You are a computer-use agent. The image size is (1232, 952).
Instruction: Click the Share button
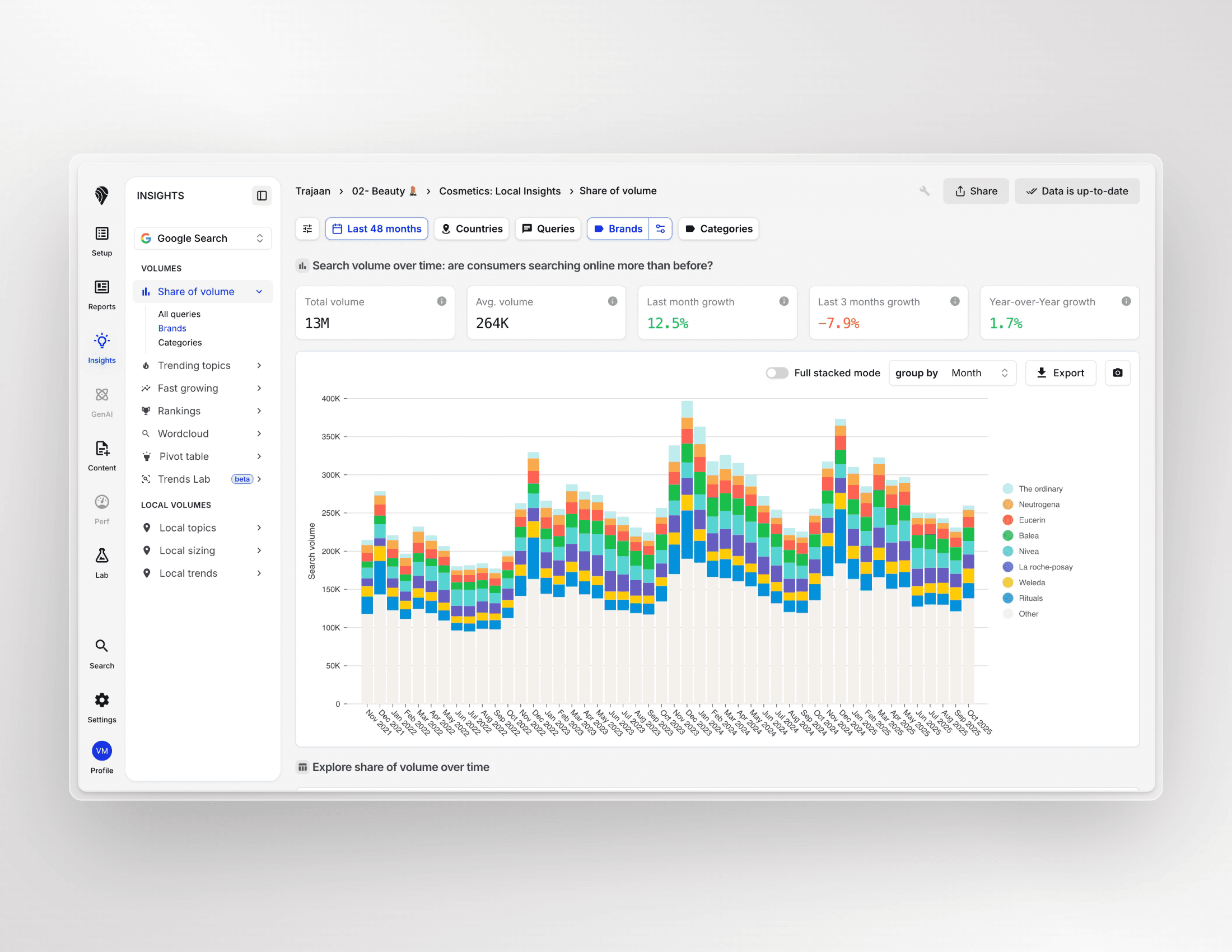[976, 191]
